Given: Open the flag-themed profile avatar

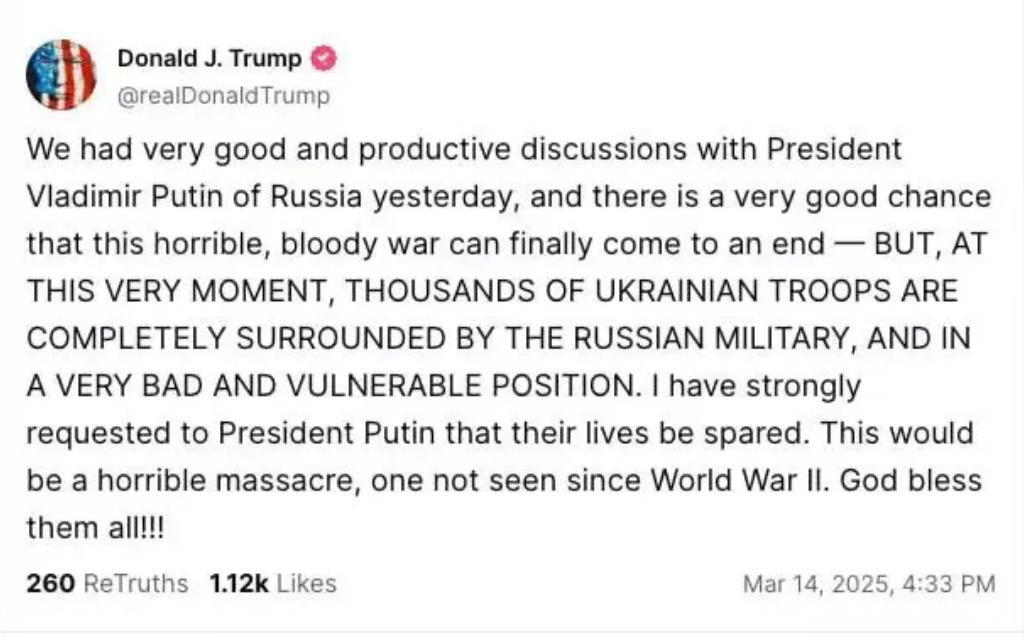Looking at the screenshot, I should (61, 74).
